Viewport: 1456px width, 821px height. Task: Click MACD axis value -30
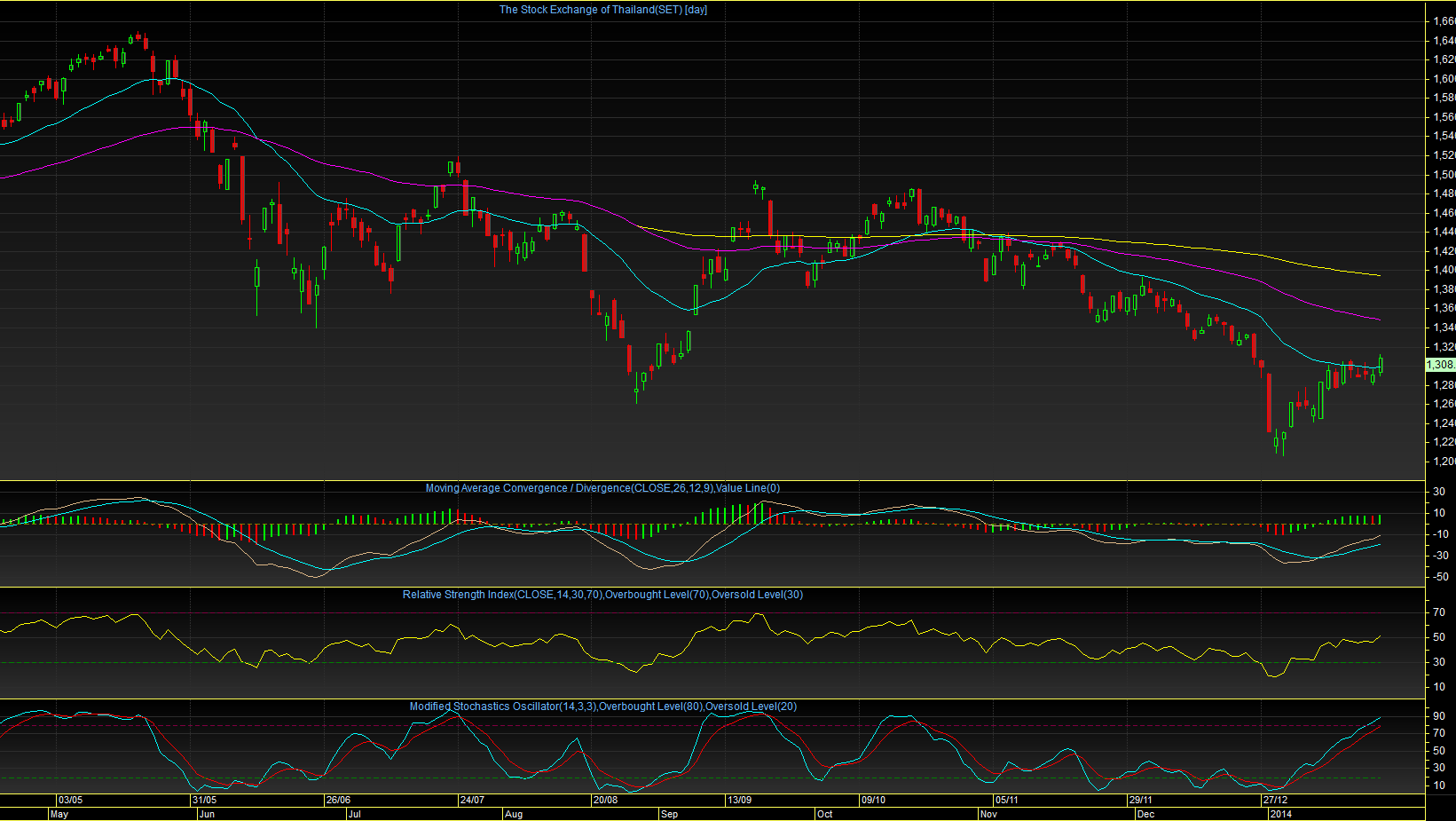pos(1439,556)
